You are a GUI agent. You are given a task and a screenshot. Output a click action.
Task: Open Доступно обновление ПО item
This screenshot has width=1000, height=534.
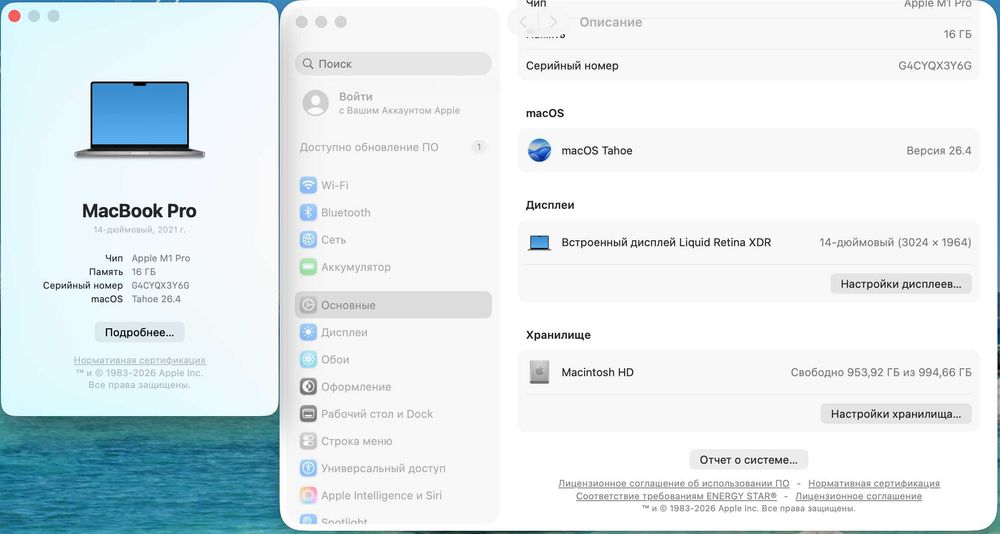click(x=393, y=147)
